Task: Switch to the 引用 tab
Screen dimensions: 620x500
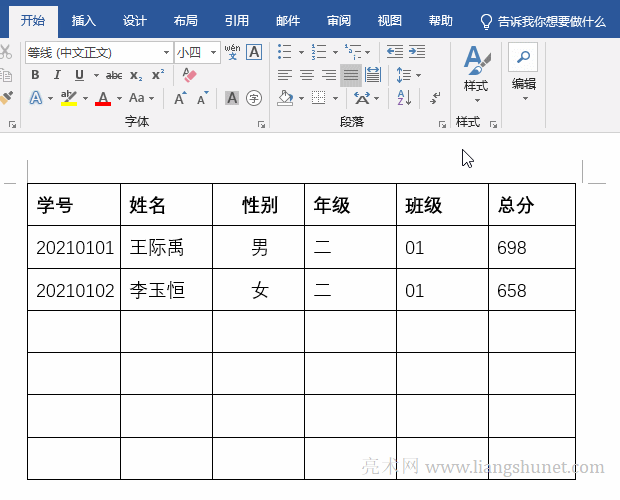Action: click(x=237, y=21)
